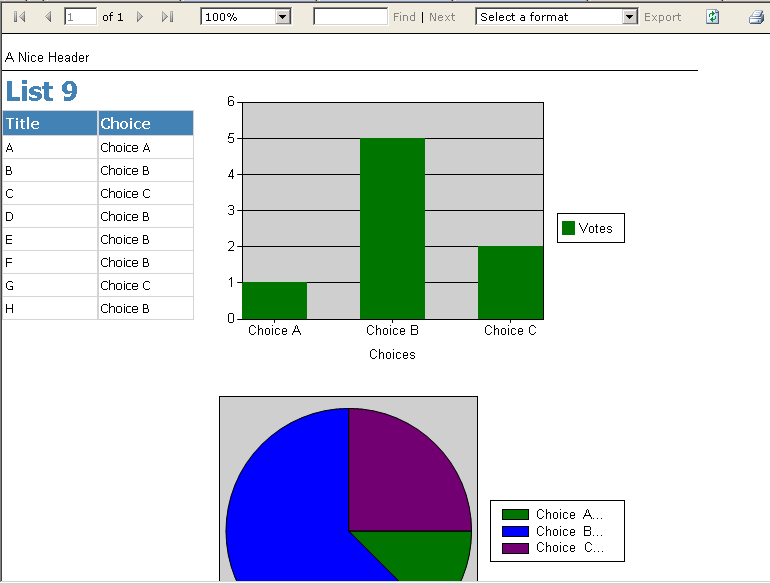
Task: Select 'Choice A' cell in the table
Action: (x=146, y=147)
